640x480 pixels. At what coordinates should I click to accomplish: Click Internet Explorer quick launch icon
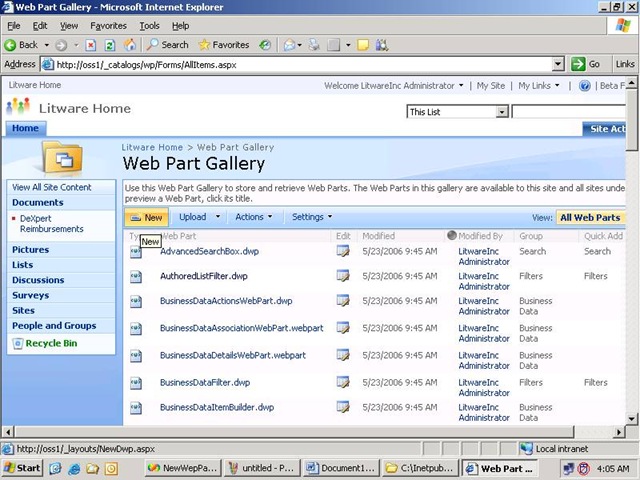74,469
